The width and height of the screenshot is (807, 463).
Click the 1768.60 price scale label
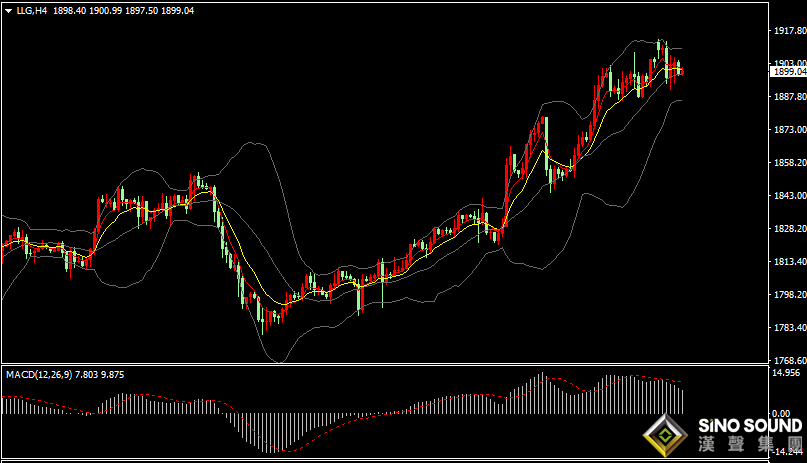[x=790, y=361]
